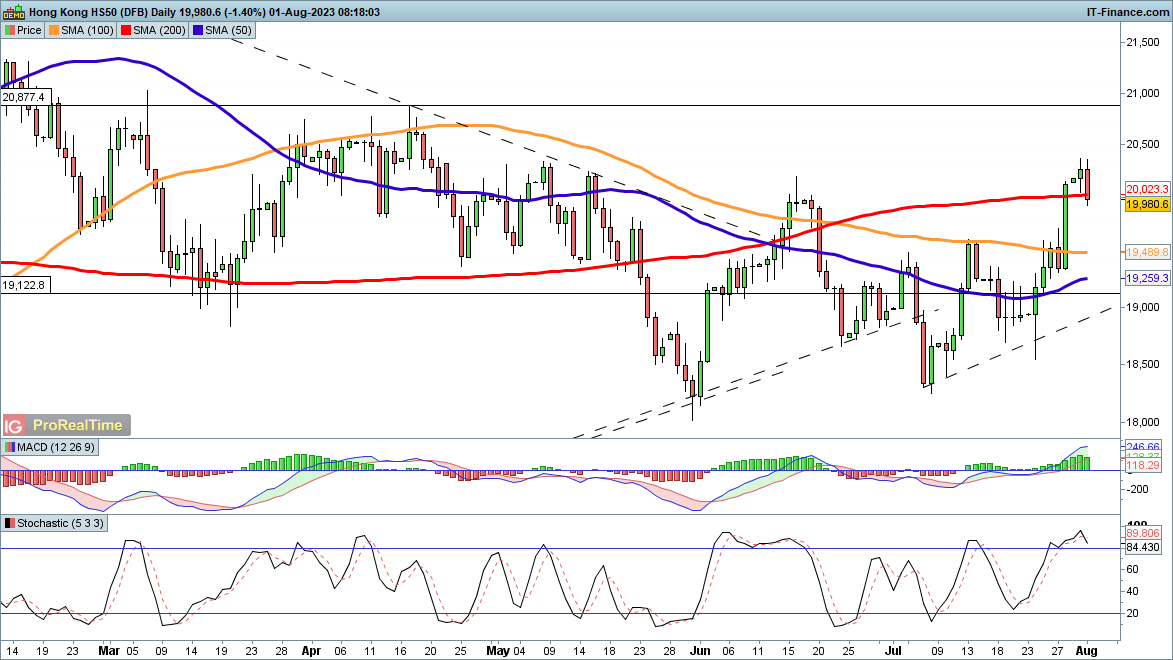
Task: Select the SMA (200) legend label
Action: pos(159,31)
